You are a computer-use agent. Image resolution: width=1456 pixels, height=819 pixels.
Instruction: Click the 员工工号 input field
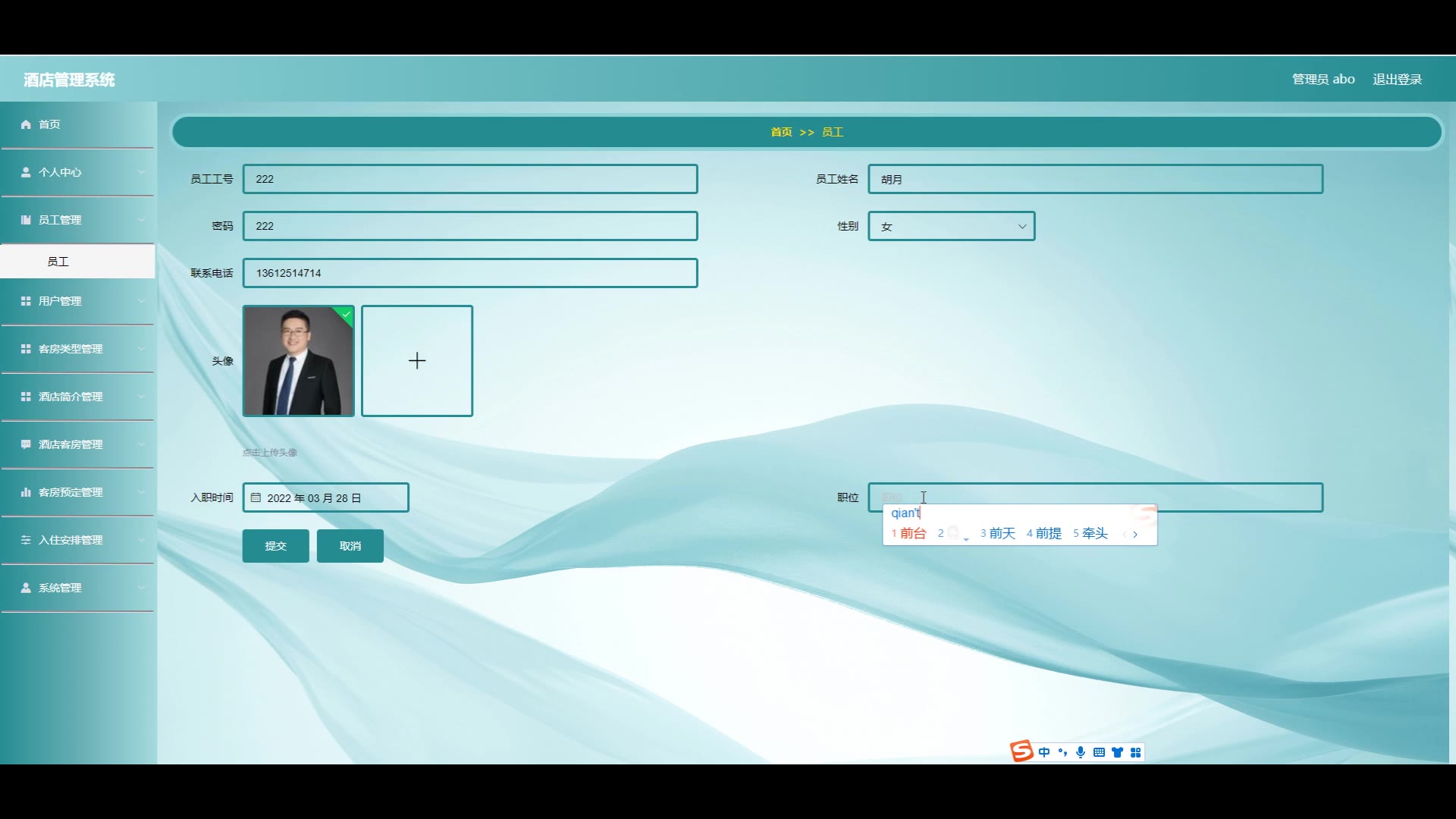point(470,179)
